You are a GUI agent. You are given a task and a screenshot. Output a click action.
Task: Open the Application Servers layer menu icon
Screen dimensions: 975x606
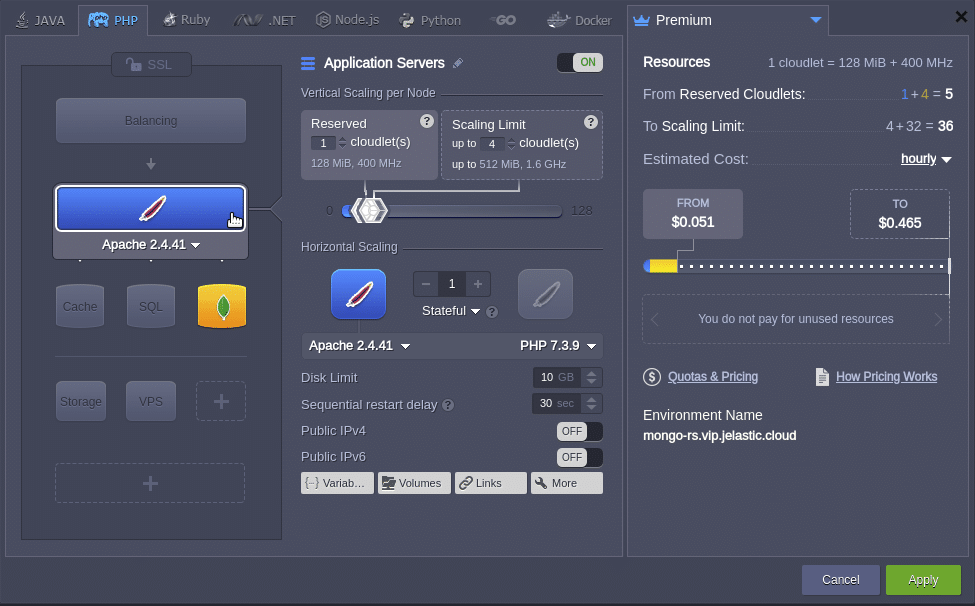308,63
